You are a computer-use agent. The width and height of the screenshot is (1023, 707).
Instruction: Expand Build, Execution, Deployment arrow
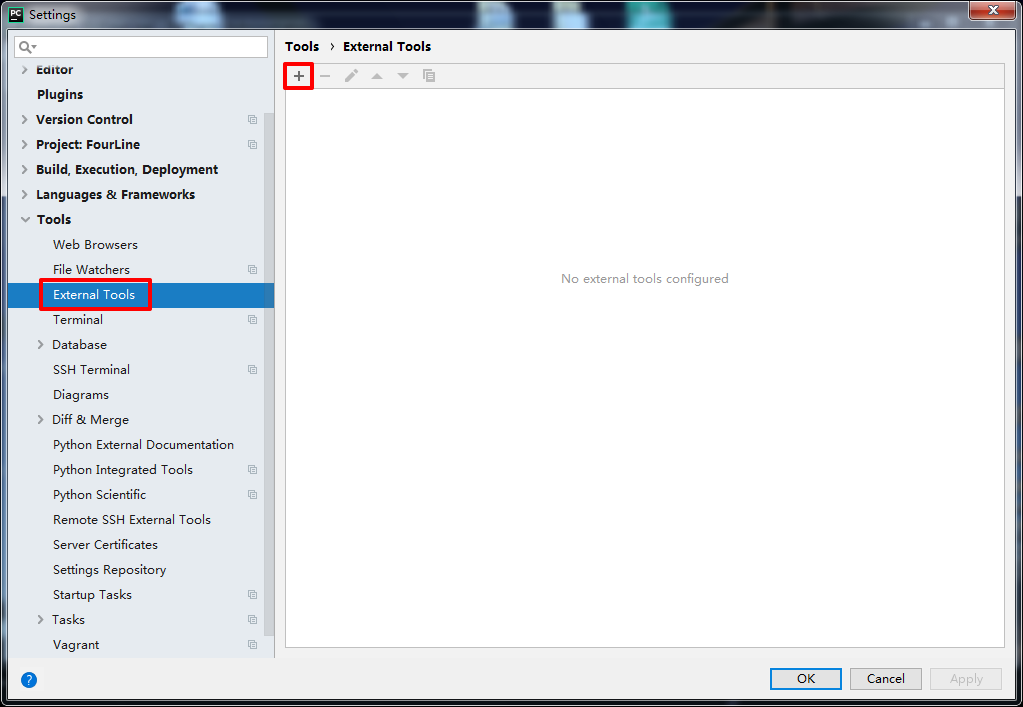pos(25,170)
